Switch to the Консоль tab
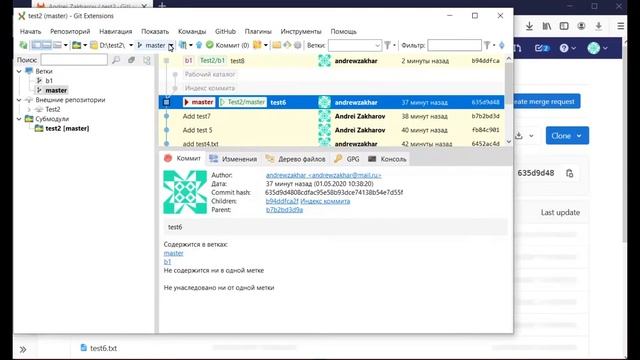 pos(387,159)
